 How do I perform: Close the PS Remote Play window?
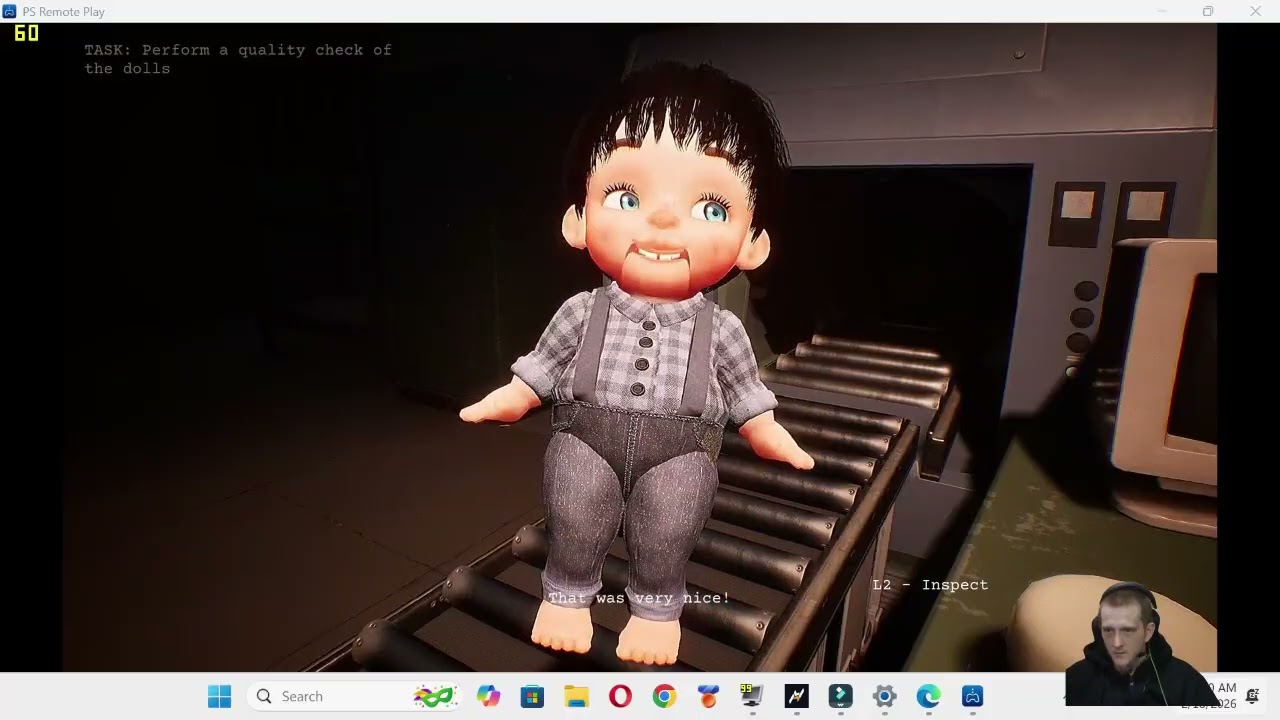[x=1255, y=11]
